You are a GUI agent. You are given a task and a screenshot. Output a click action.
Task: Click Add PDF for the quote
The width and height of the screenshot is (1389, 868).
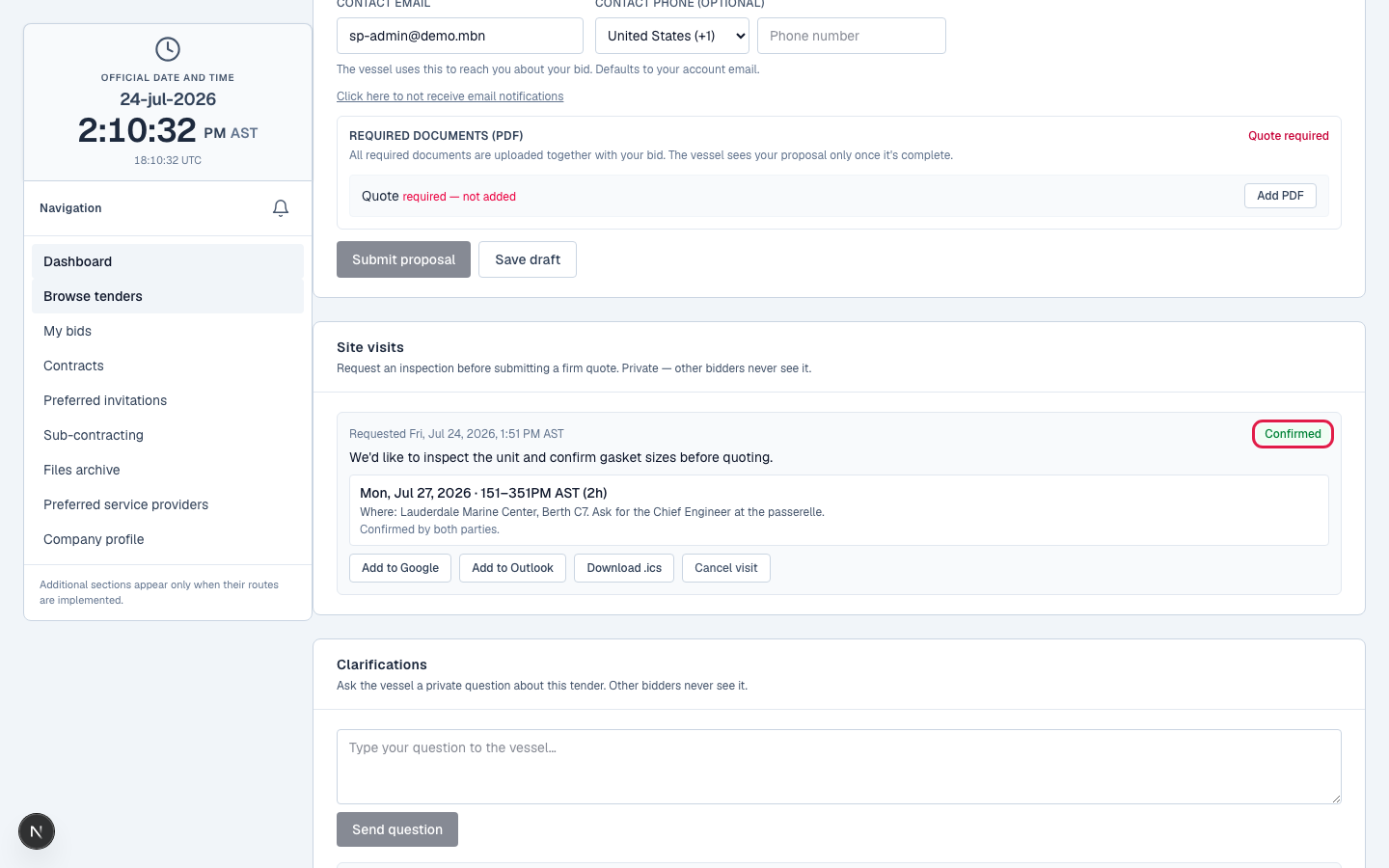[x=1280, y=196]
